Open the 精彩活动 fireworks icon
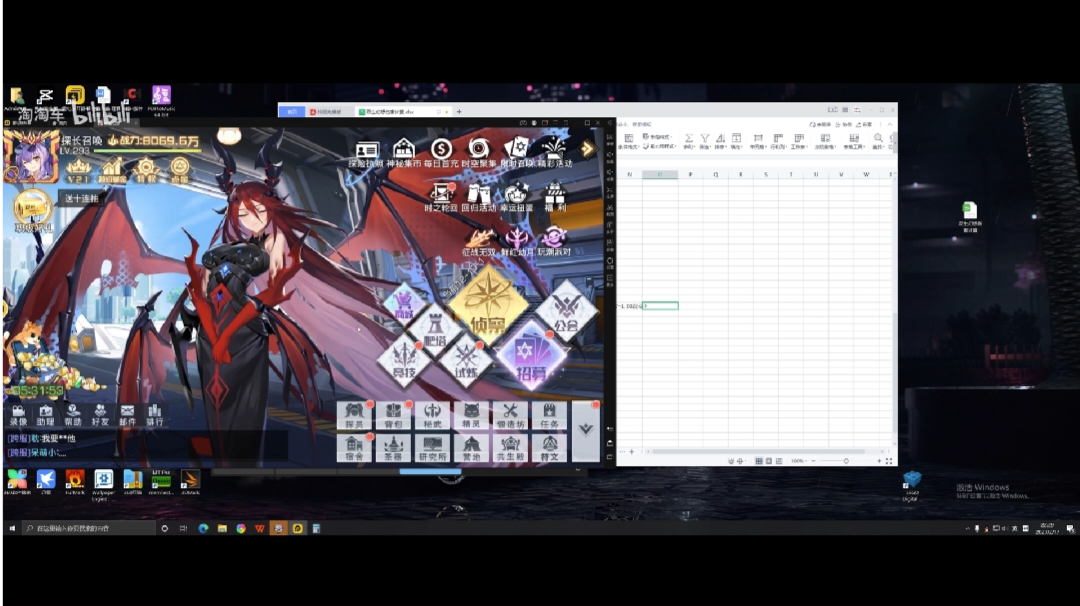Viewport: 1080px width, 606px height. click(x=554, y=153)
